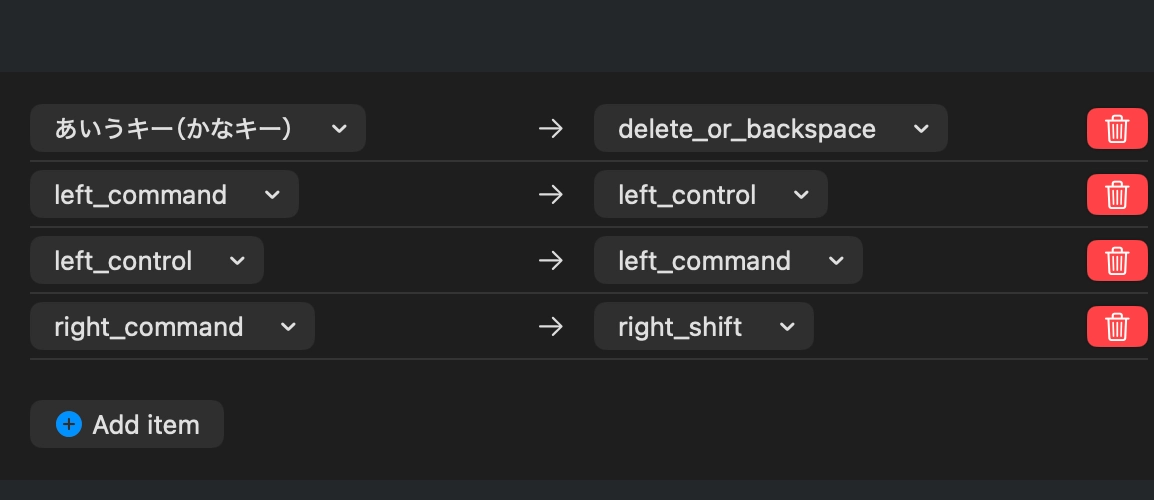This screenshot has height=500, width=1154.
Task: Select the delete_or_backspace label text
Action: (747, 130)
